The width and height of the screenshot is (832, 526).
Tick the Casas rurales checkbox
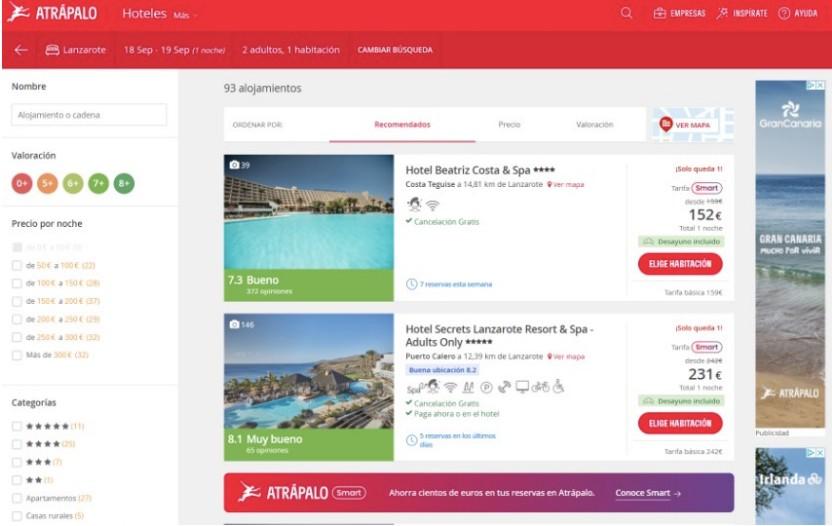[x=17, y=516]
